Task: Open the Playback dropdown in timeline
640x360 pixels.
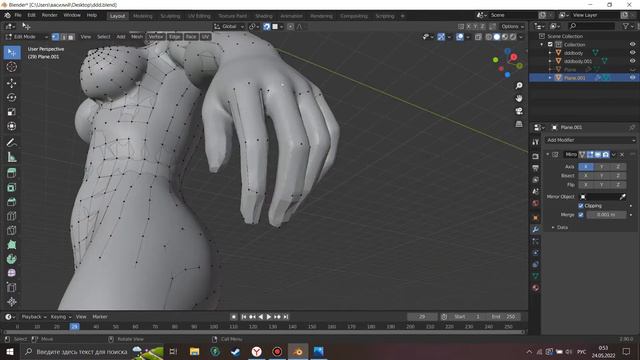Action: tap(33, 317)
